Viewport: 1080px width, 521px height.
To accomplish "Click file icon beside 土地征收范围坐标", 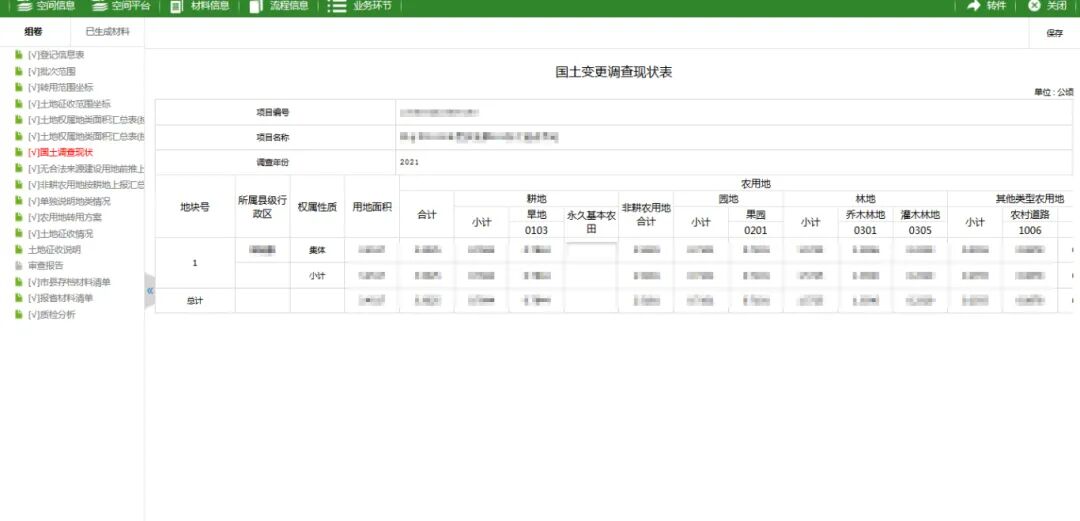I will [x=19, y=104].
